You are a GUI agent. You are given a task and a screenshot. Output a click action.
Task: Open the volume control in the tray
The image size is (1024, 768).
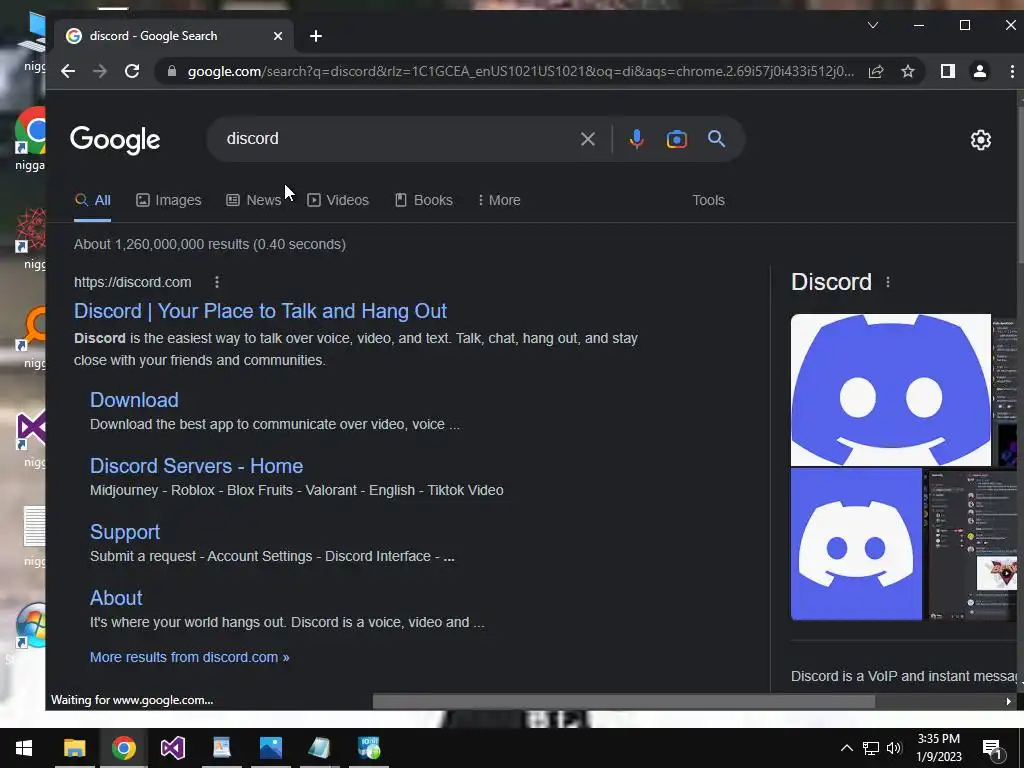coord(894,748)
